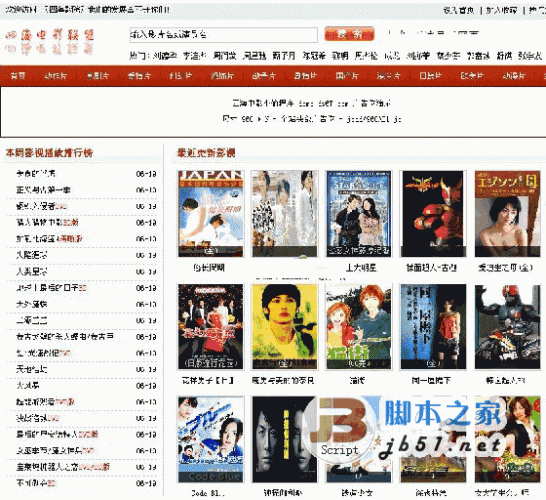Click hot keyword 舒淇 under the search box
The width and height of the screenshot is (546, 500).
[504, 56]
